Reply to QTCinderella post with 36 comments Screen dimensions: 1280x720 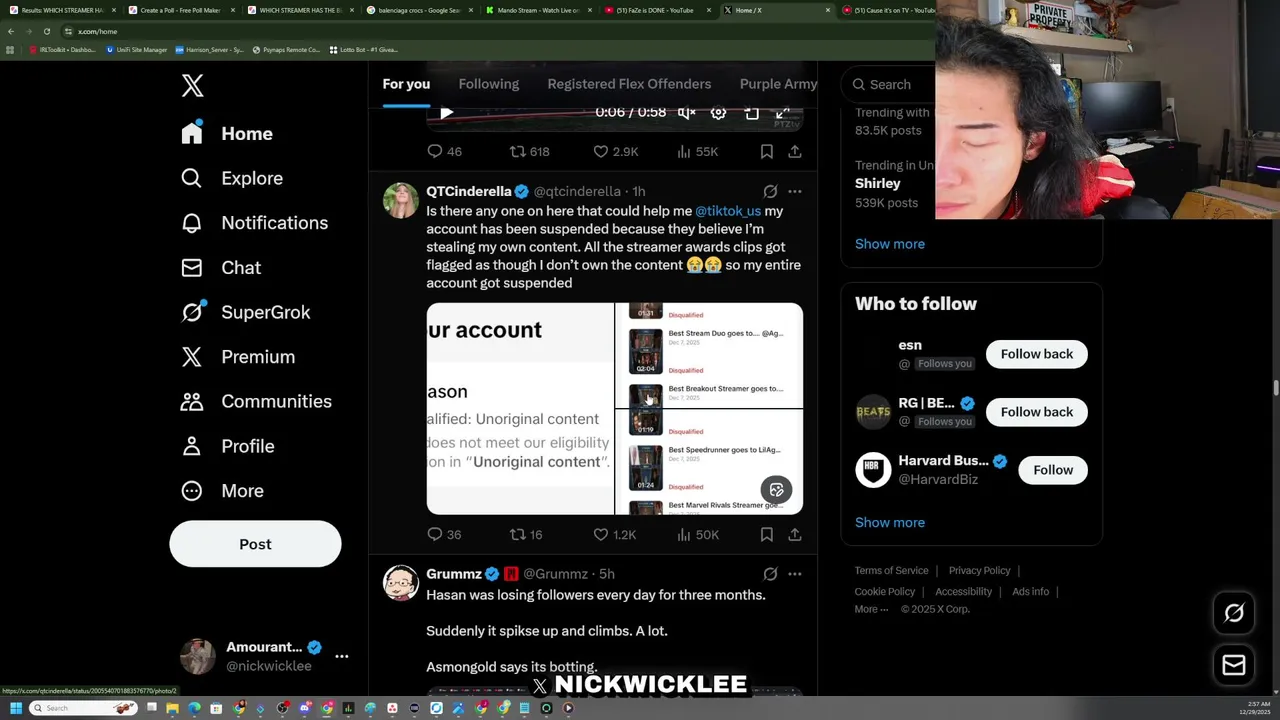[444, 535]
